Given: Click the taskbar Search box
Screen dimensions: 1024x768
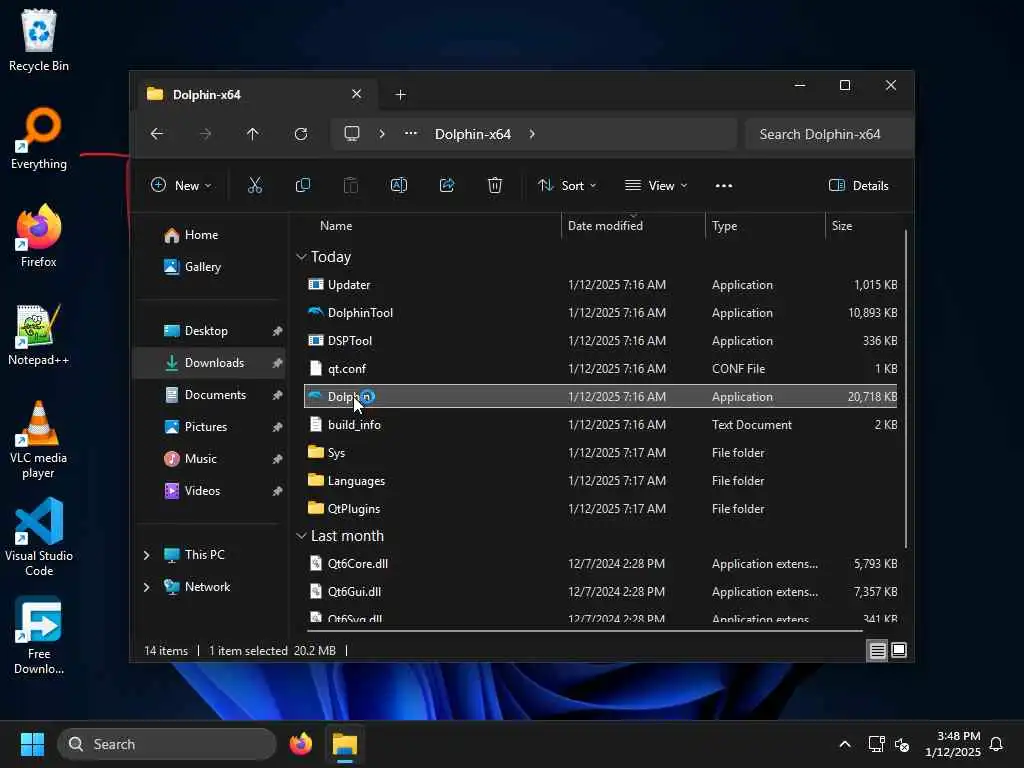Looking at the screenshot, I should 167,744.
